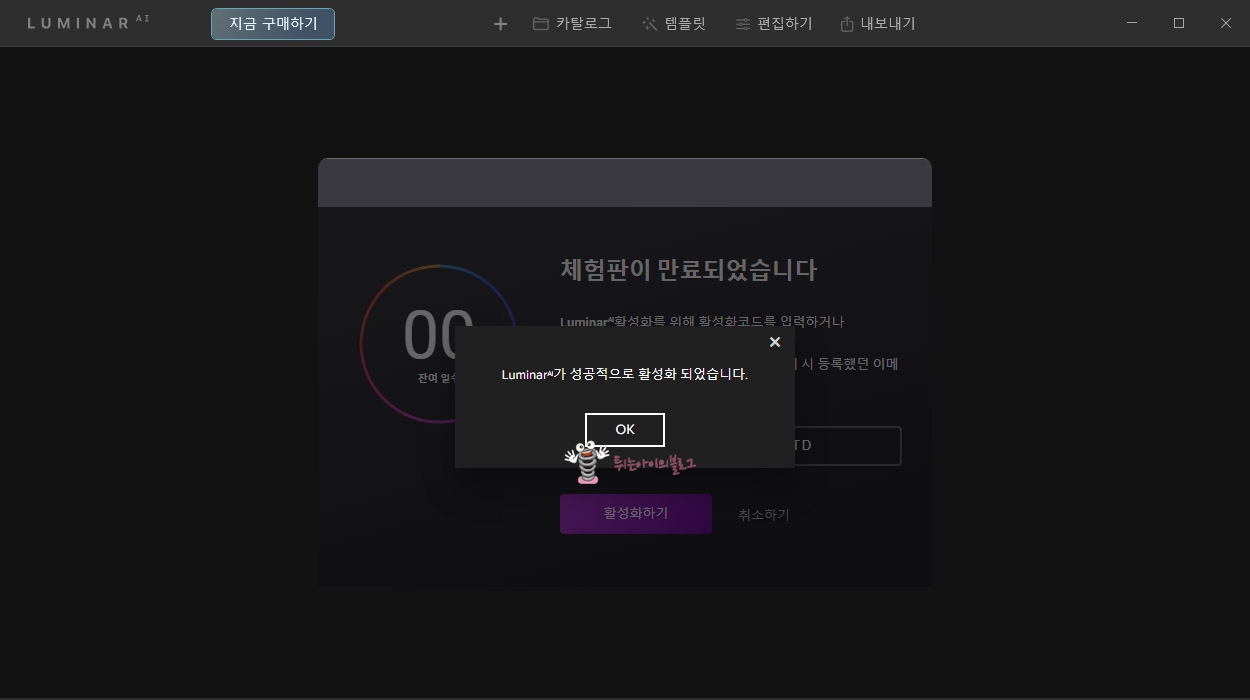Open the 내보내기 menu

(877, 23)
